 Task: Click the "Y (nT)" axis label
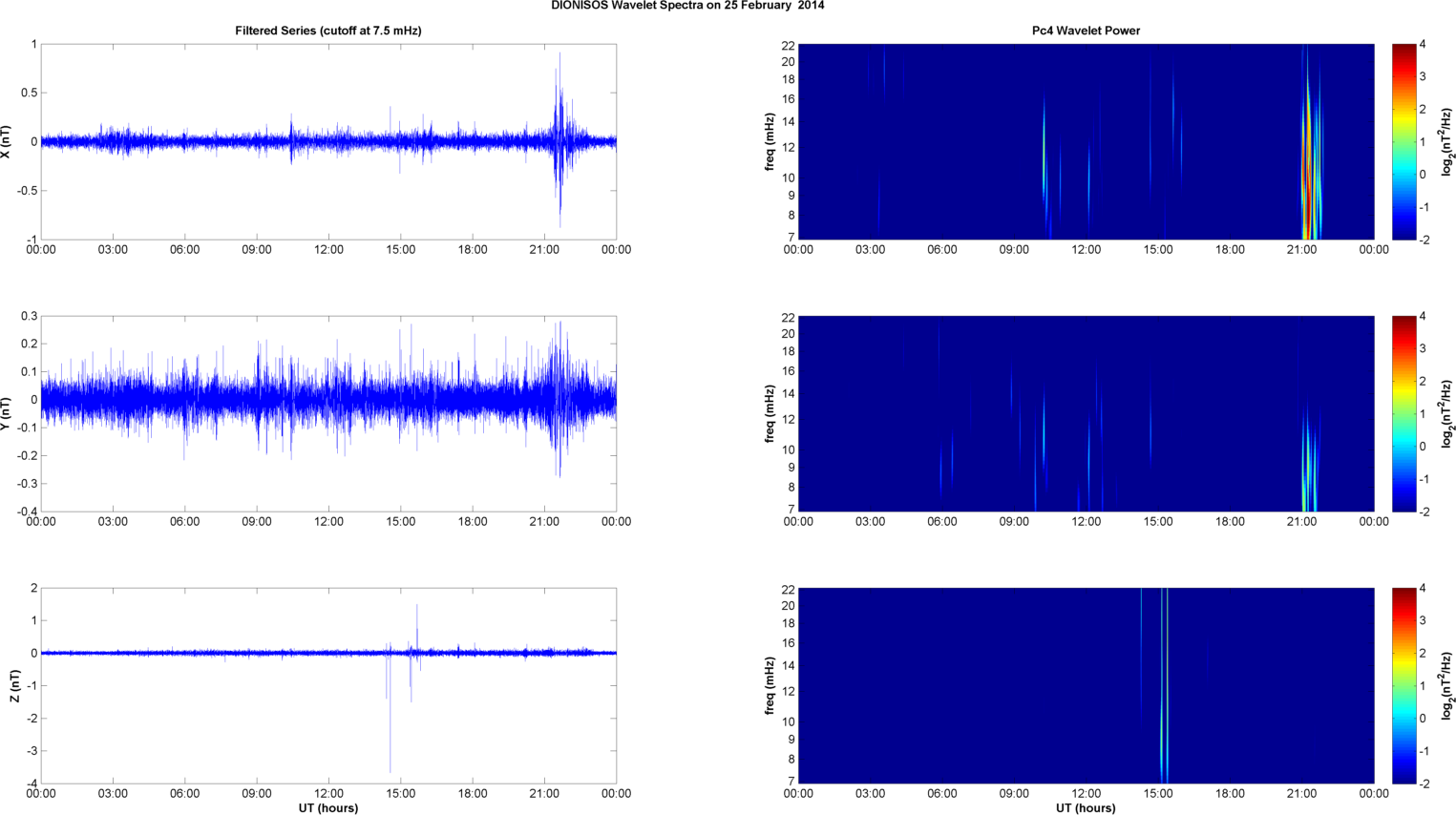pos(7,413)
